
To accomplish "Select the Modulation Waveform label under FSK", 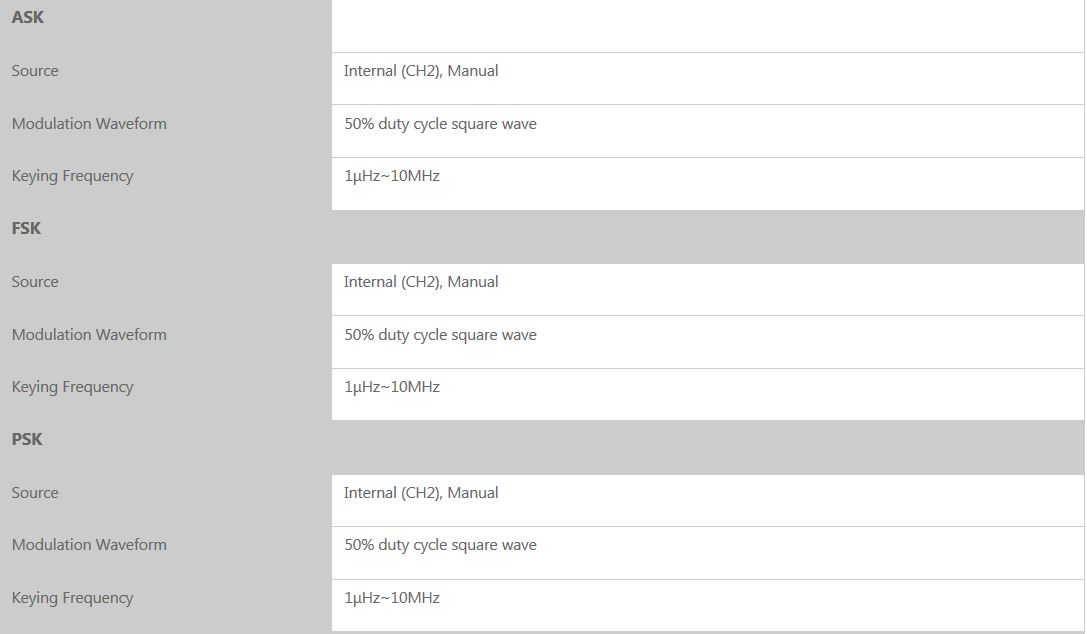I will 89,335.
